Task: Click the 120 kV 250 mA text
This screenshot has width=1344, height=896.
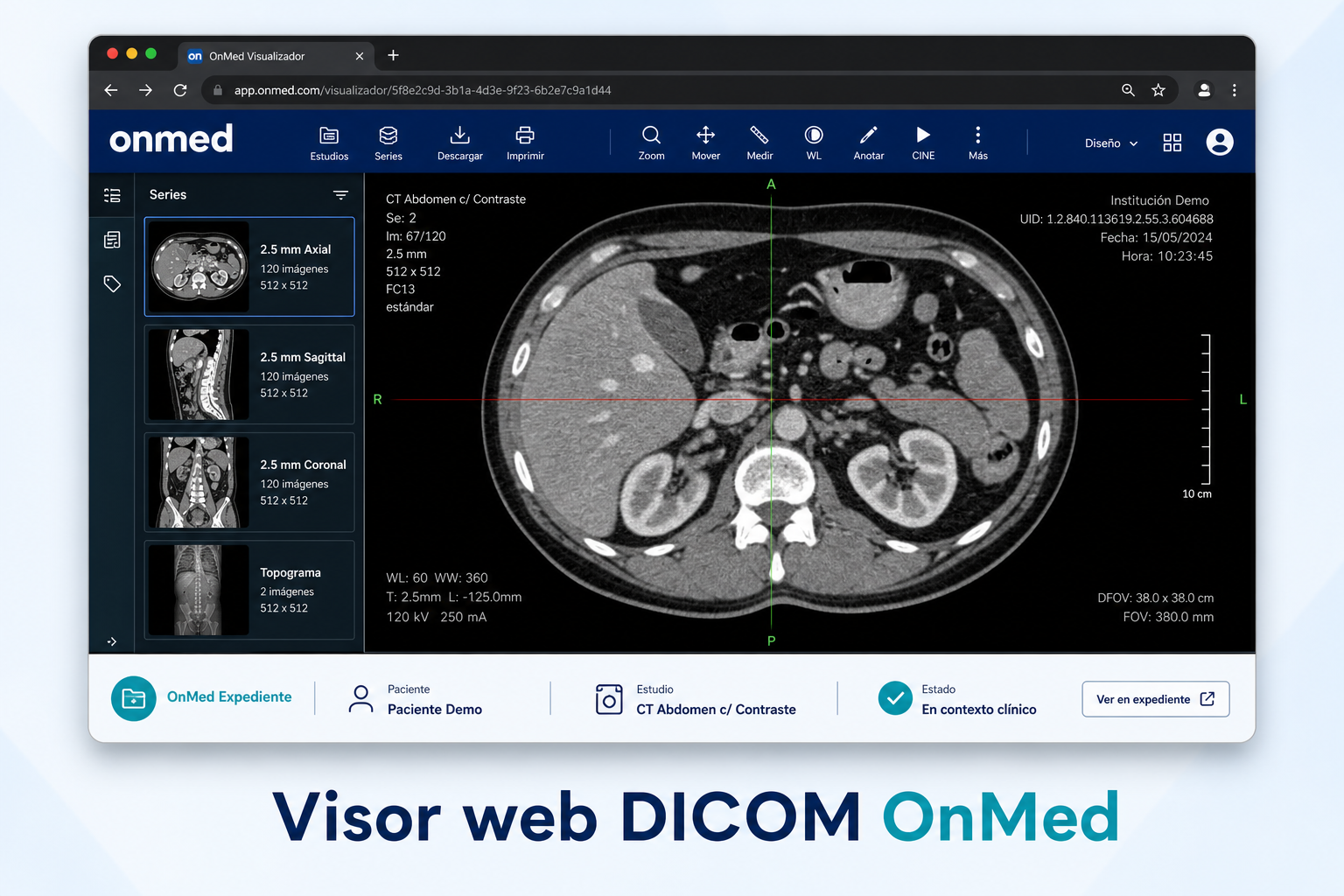Action: pos(437,617)
